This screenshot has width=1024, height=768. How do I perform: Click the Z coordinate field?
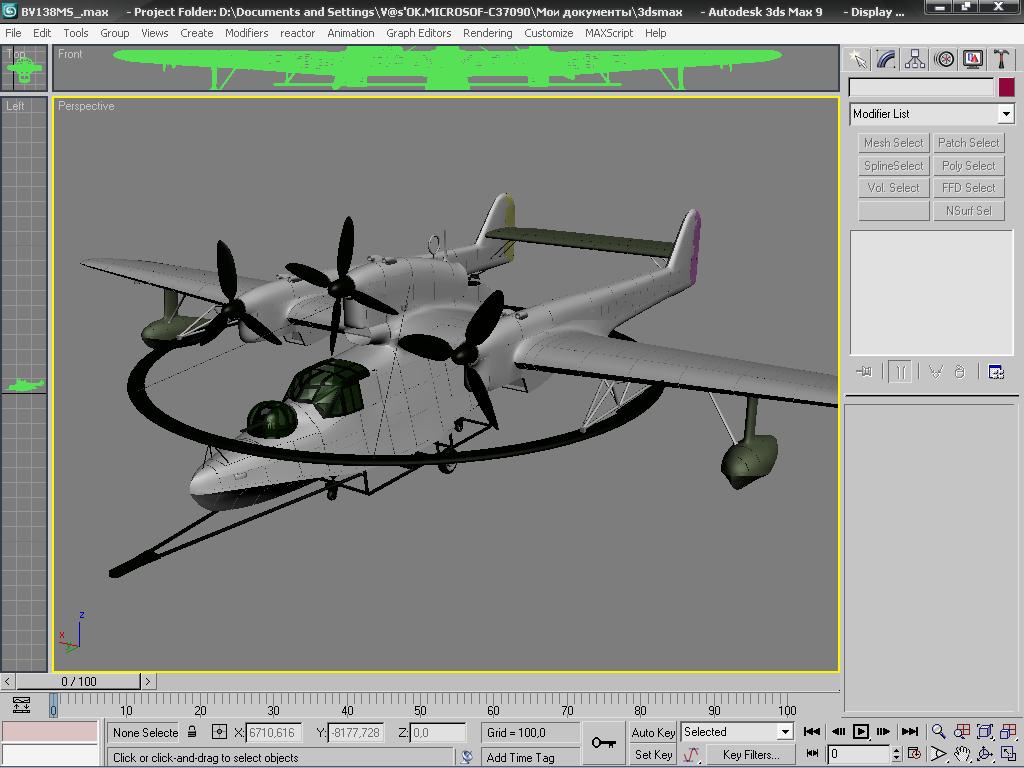coord(438,733)
